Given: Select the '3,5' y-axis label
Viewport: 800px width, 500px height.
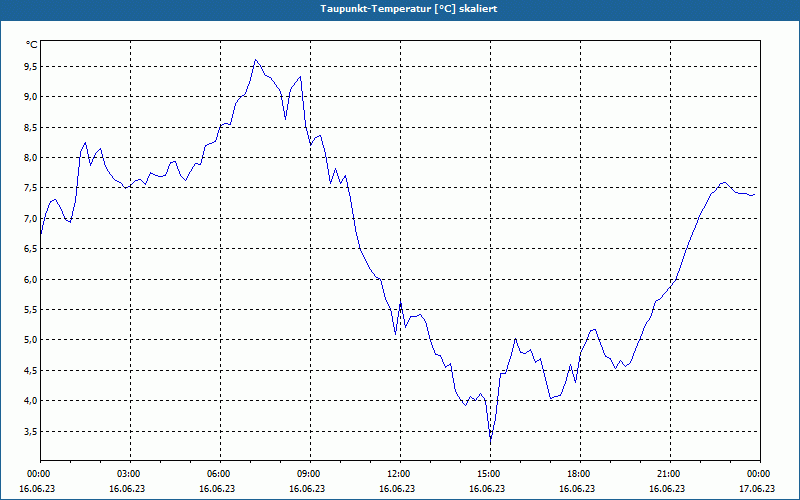Looking at the screenshot, I should (x=30, y=432).
